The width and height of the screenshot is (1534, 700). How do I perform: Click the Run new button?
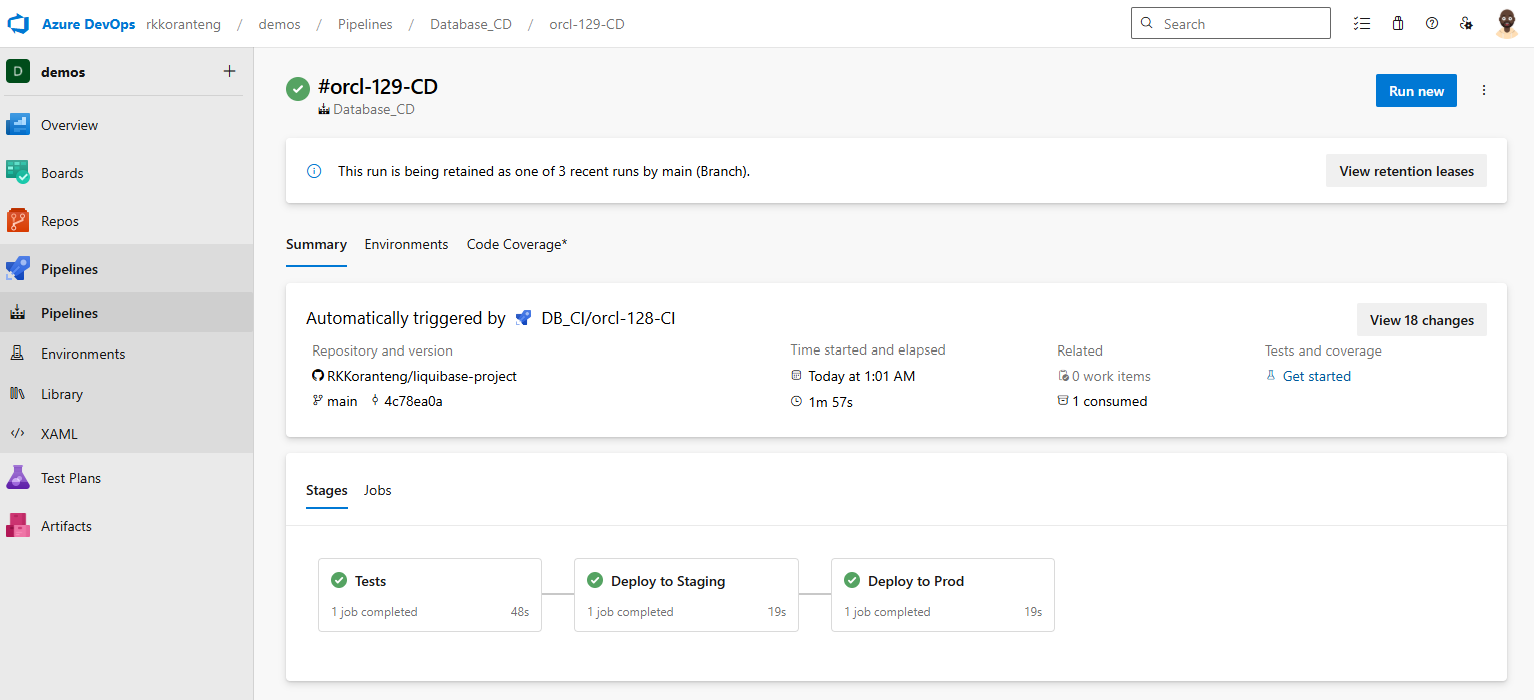(x=1416, y=91)
